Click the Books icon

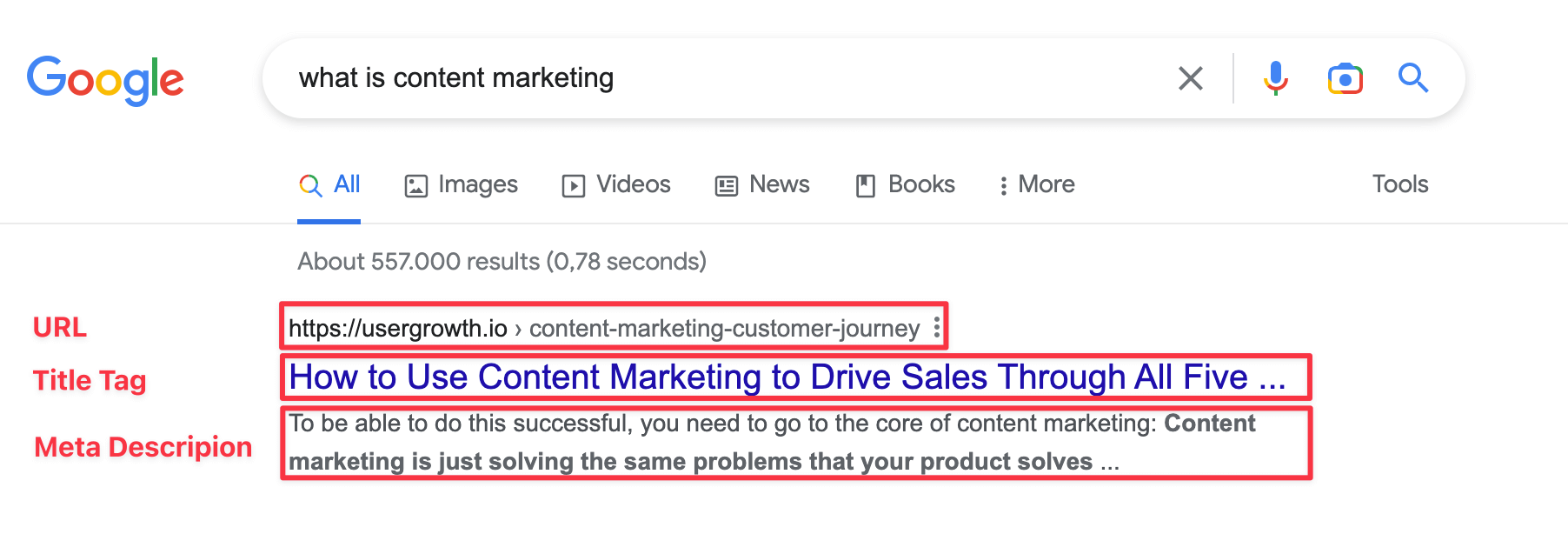(x=865, y=184)
